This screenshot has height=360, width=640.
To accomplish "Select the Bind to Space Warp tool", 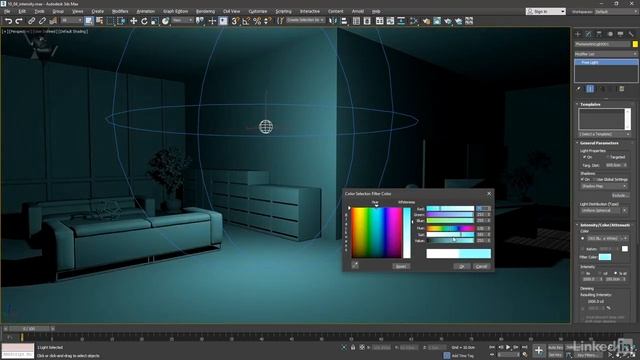I will pos(53,21).
